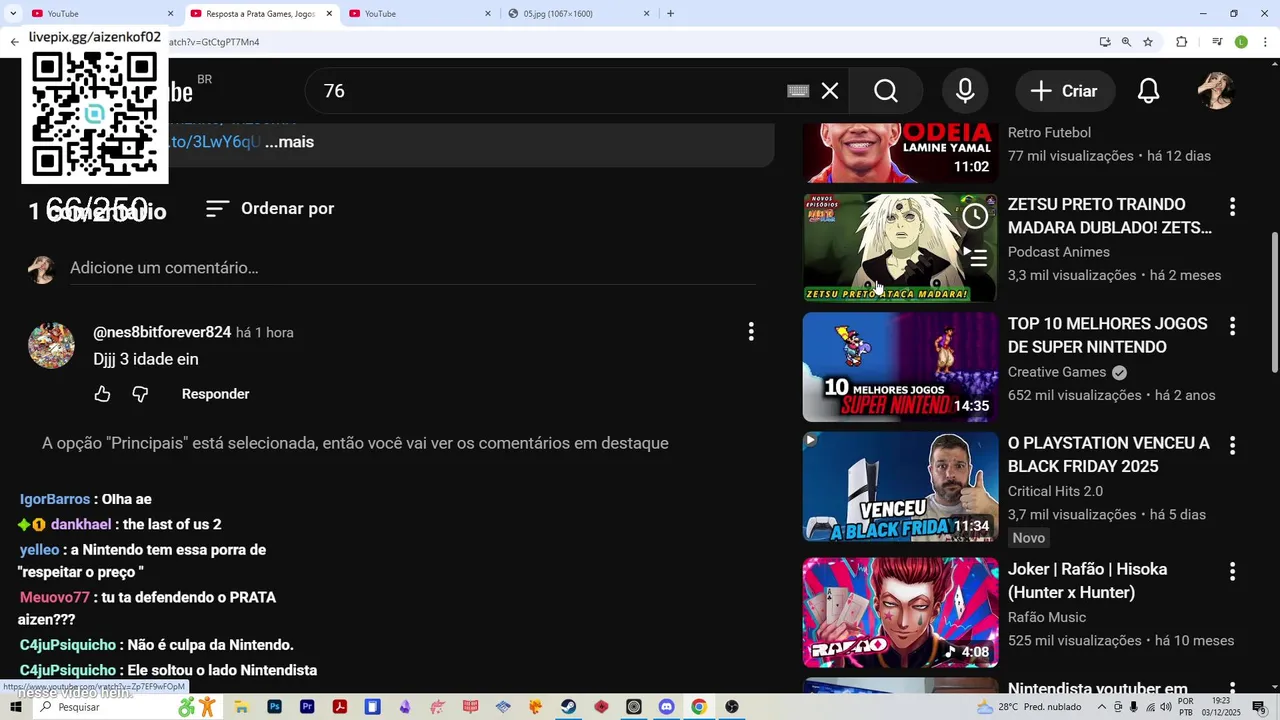Open the commenter avatar of nes8bitforever824

pyautogui.click(x=51, y=345)
